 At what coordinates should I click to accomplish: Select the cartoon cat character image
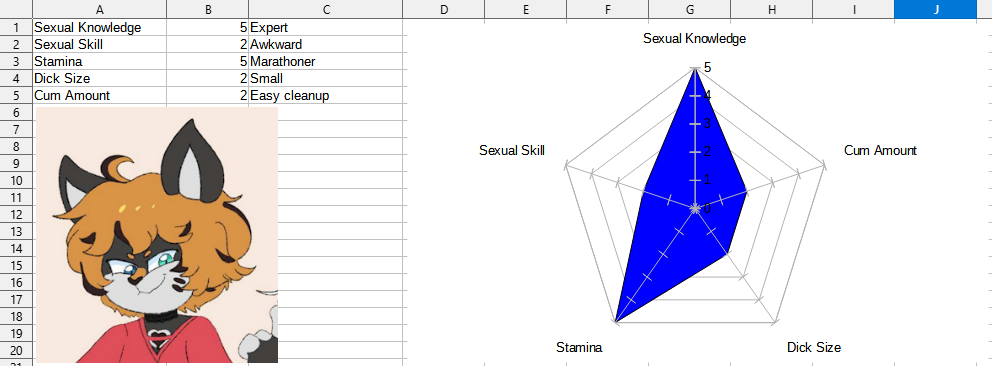pyautogui.click(x=157, y=235)
